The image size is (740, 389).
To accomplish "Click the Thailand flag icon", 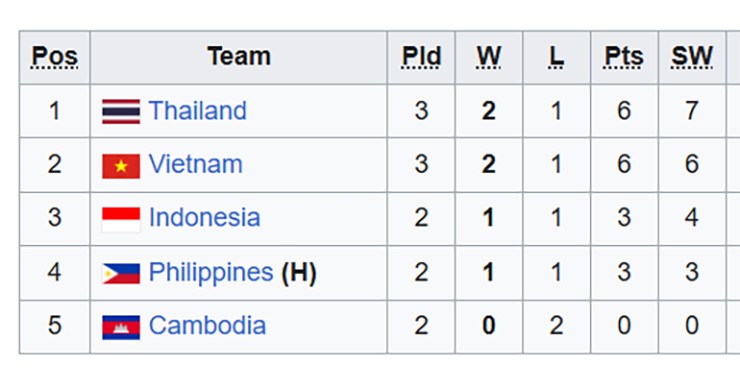I will click(121, 111).
